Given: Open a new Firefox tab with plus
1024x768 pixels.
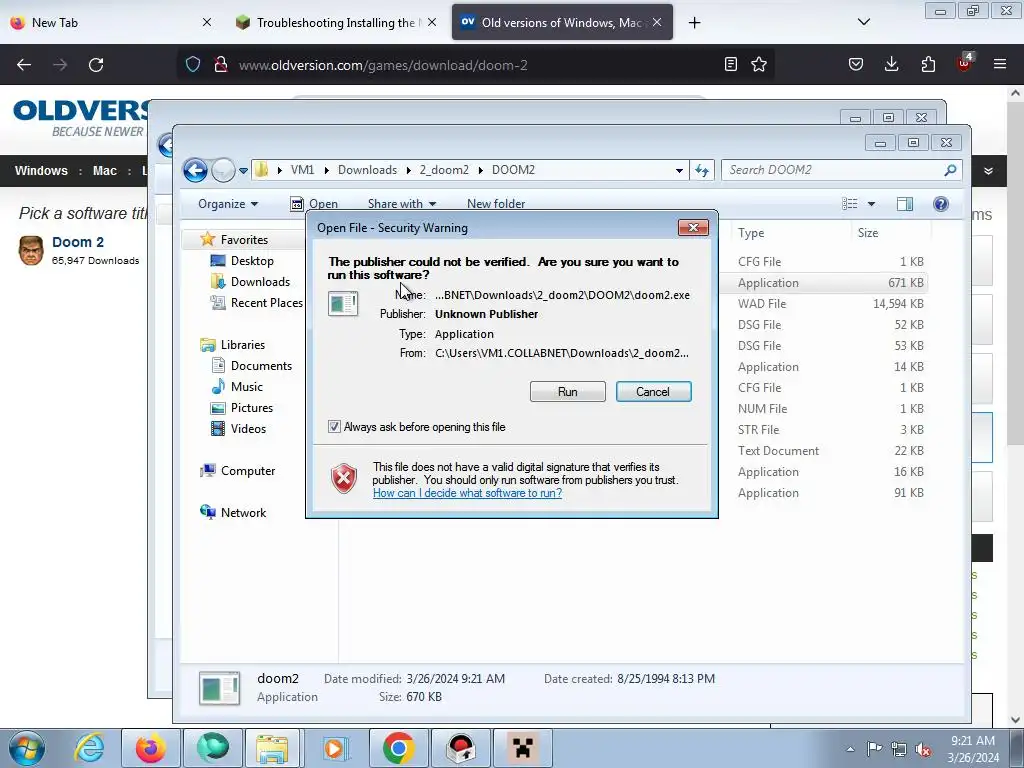Looking at the screenshot, I should [x=694, y=23].
